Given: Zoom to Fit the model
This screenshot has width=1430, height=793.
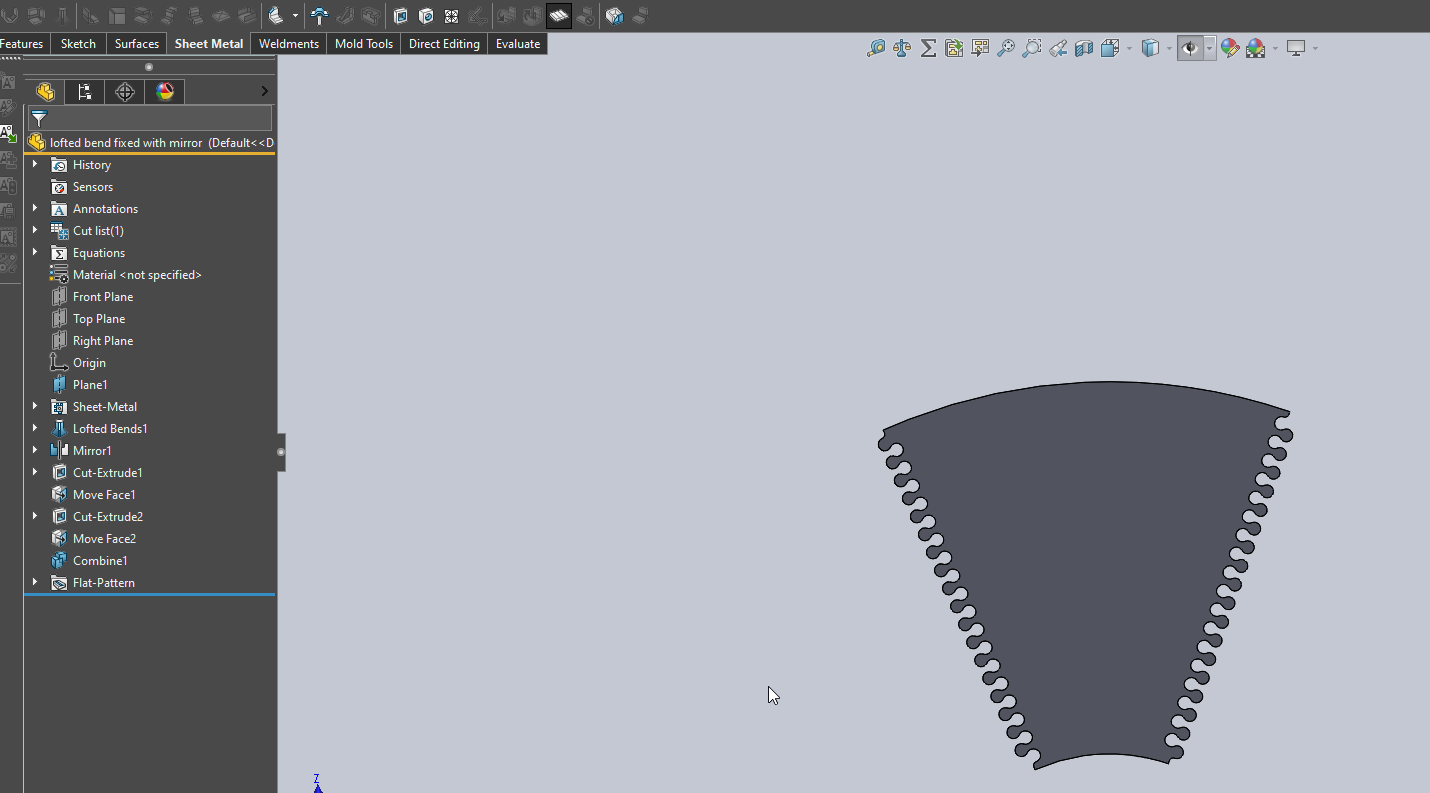Looking at the screenshot, I should pos(1007,47).
